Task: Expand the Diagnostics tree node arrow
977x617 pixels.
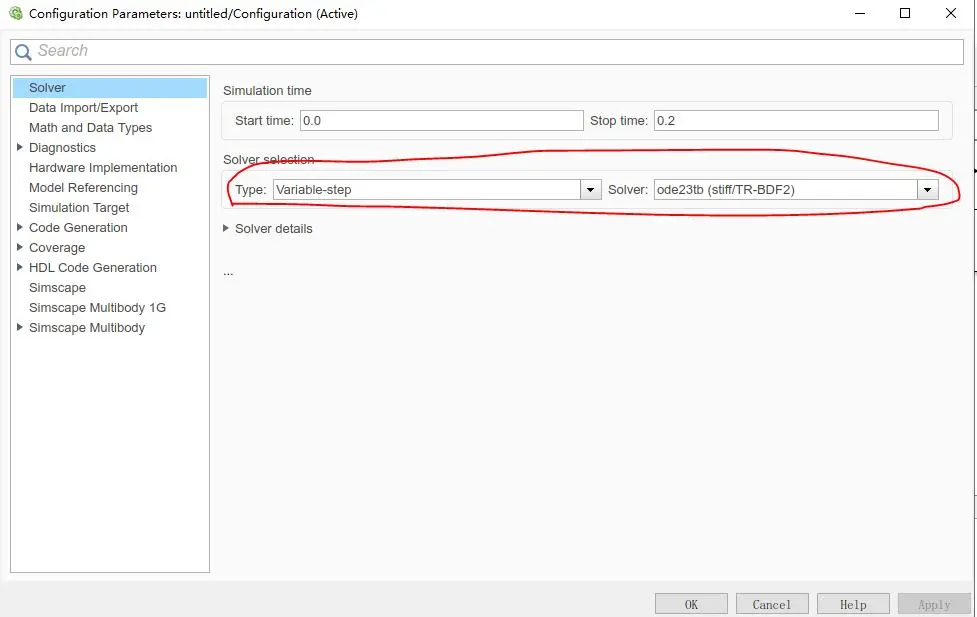Action: pos(19,147)
